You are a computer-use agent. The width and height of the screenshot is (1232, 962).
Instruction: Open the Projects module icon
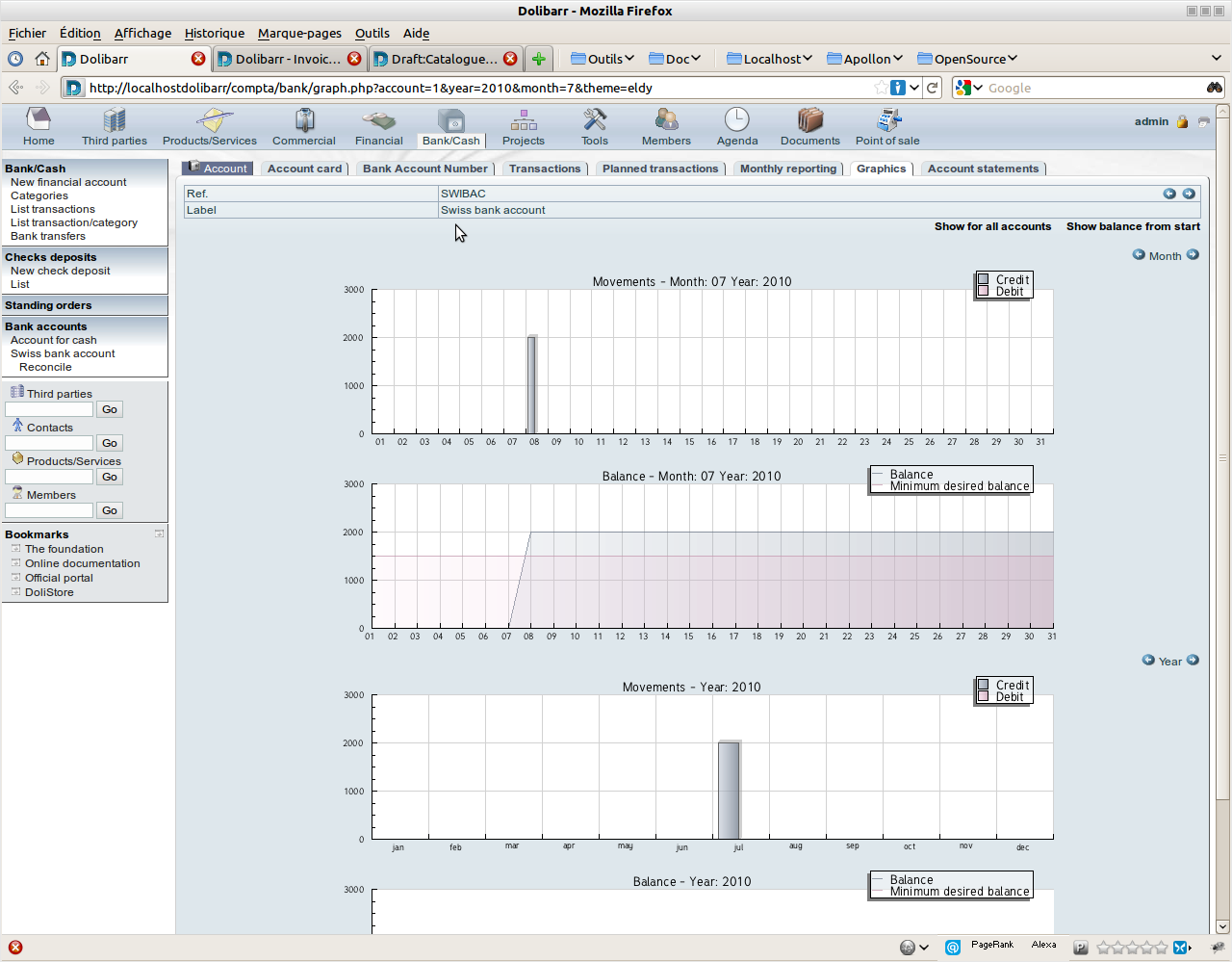[524, 119]
